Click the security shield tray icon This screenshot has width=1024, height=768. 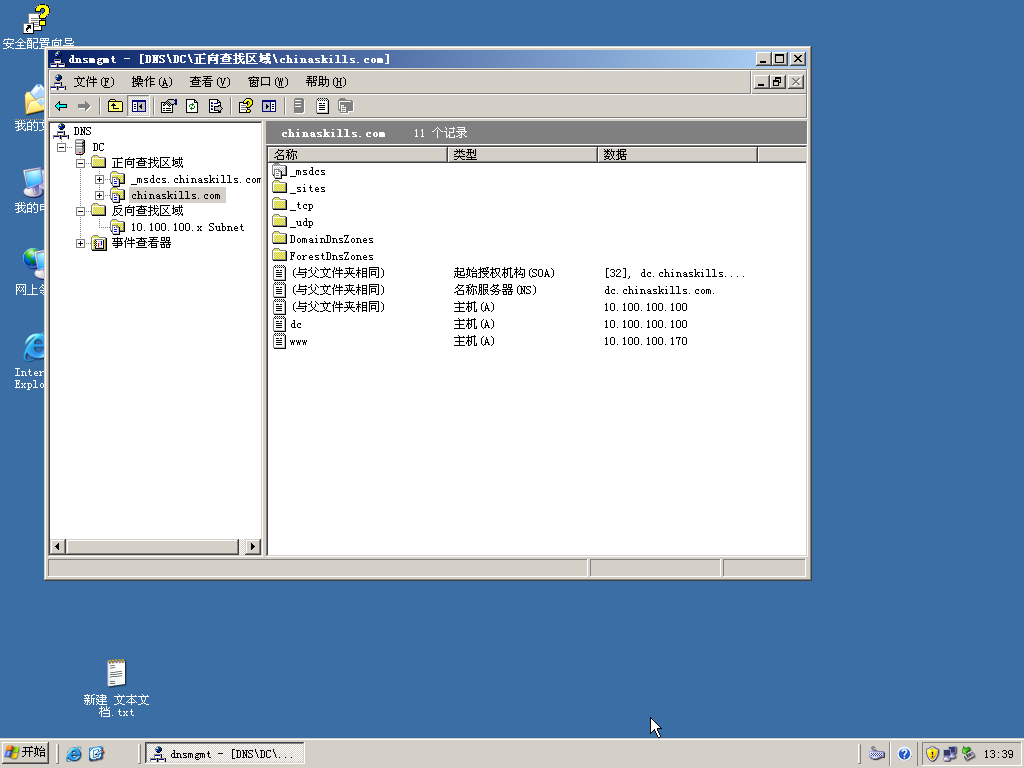(932, 754)
